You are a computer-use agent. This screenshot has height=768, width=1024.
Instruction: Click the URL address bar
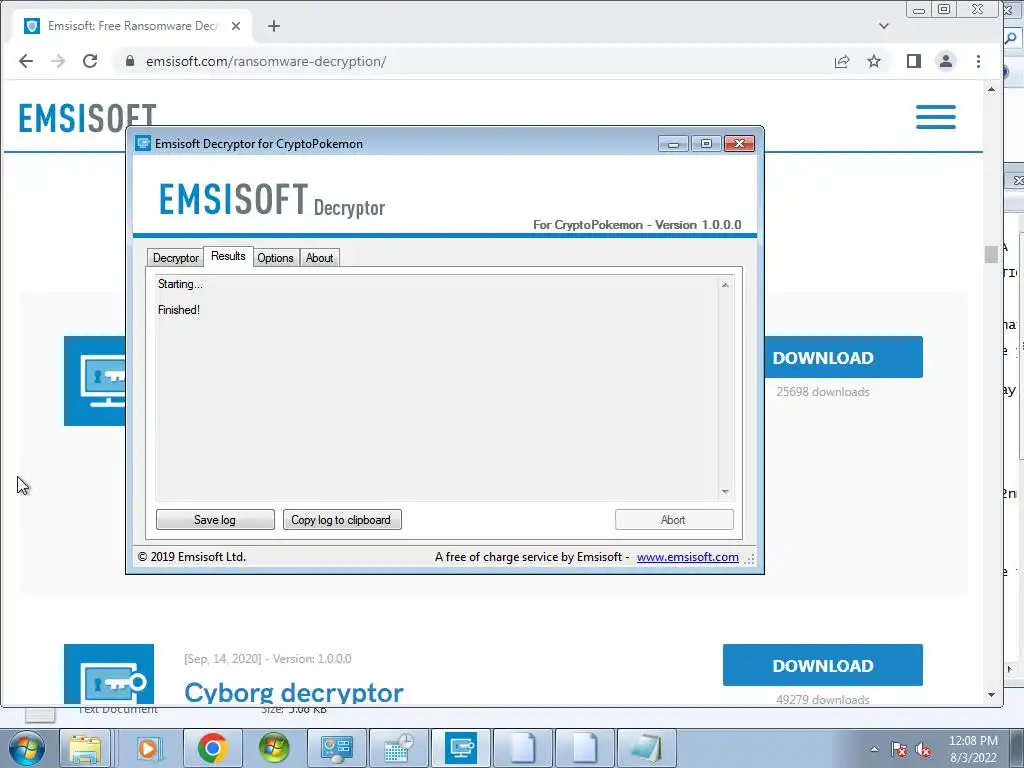tap(470, 61)
